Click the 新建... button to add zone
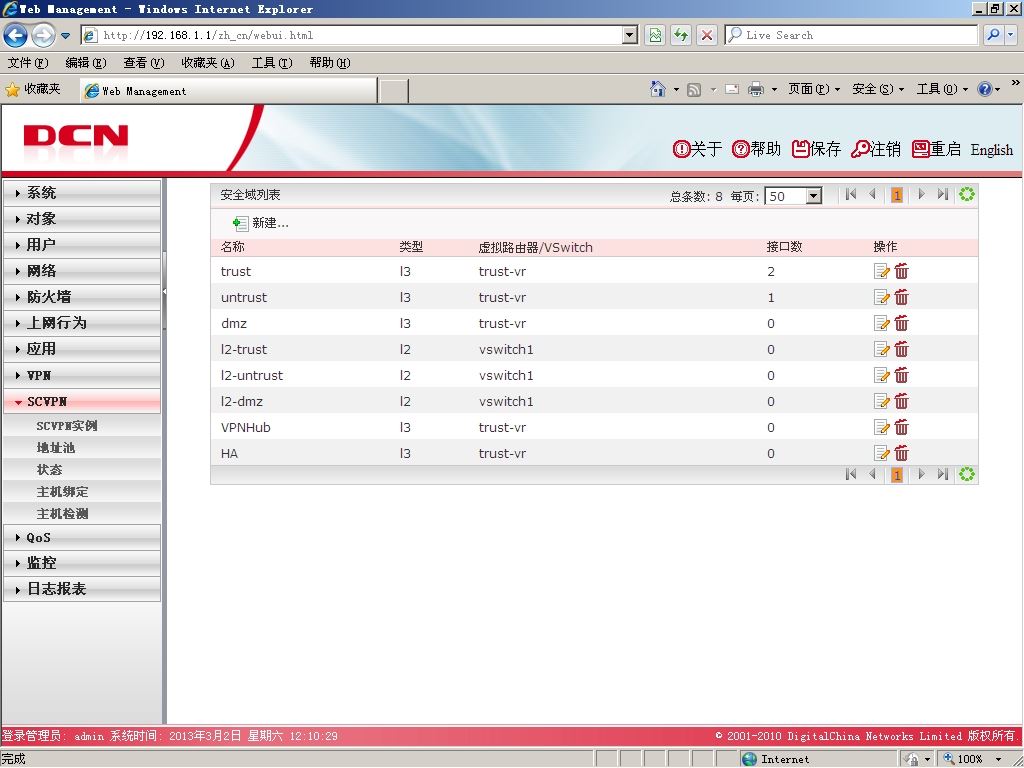 pos(261,223)
